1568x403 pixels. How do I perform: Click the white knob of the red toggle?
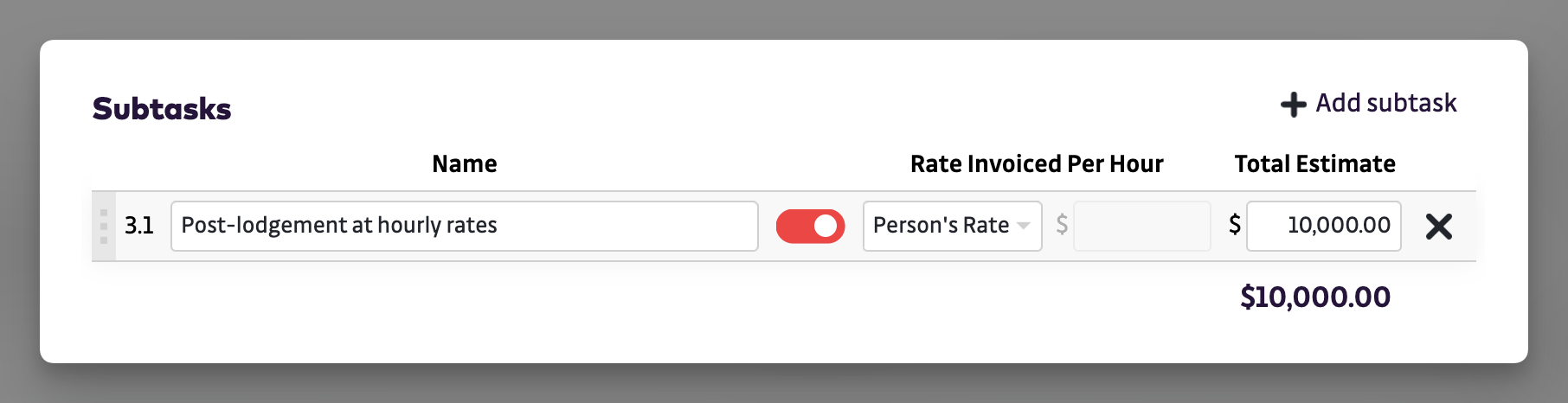tap(826, 227)
